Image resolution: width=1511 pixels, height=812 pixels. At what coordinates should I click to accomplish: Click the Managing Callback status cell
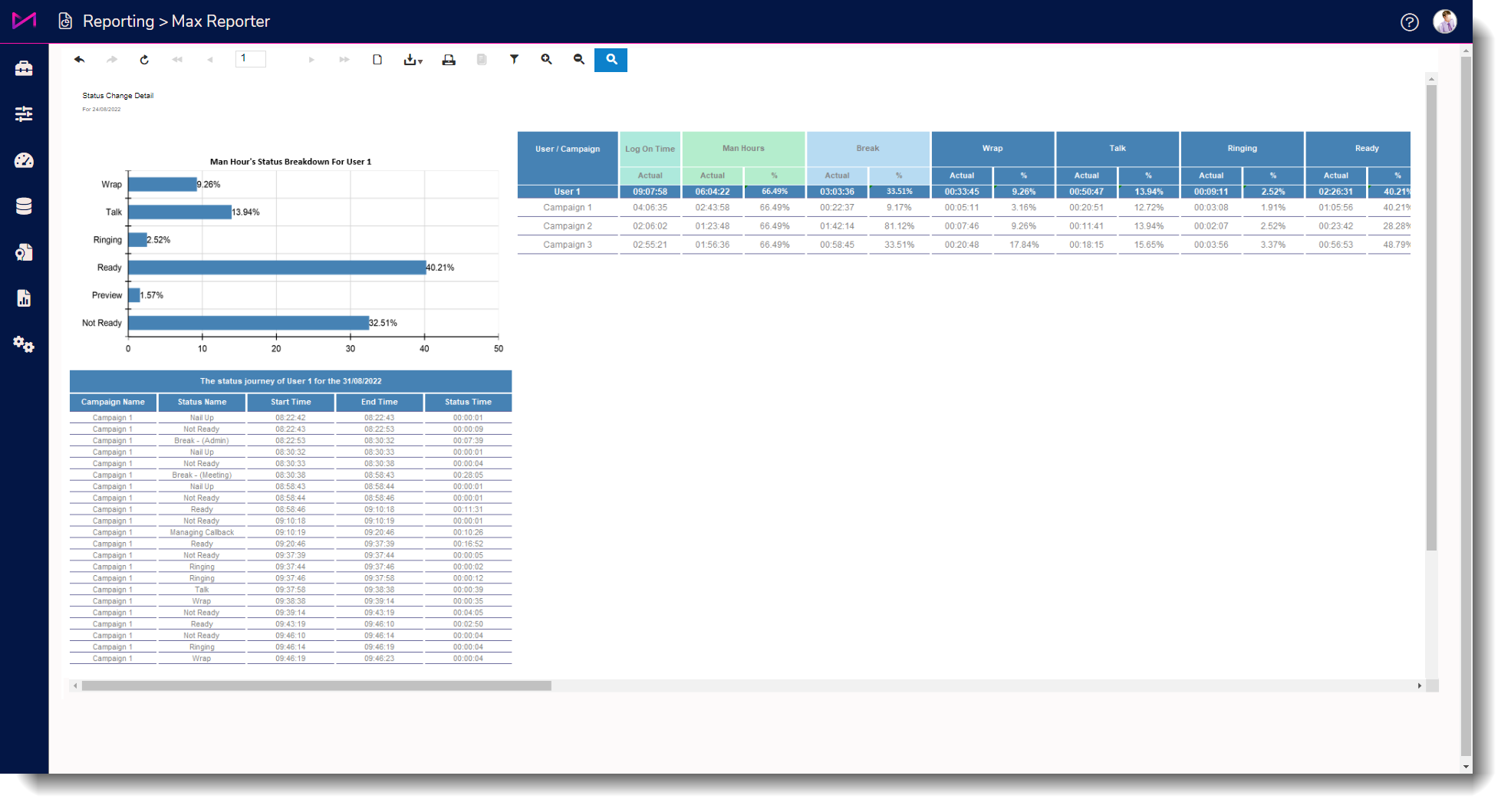coord(202,533)
